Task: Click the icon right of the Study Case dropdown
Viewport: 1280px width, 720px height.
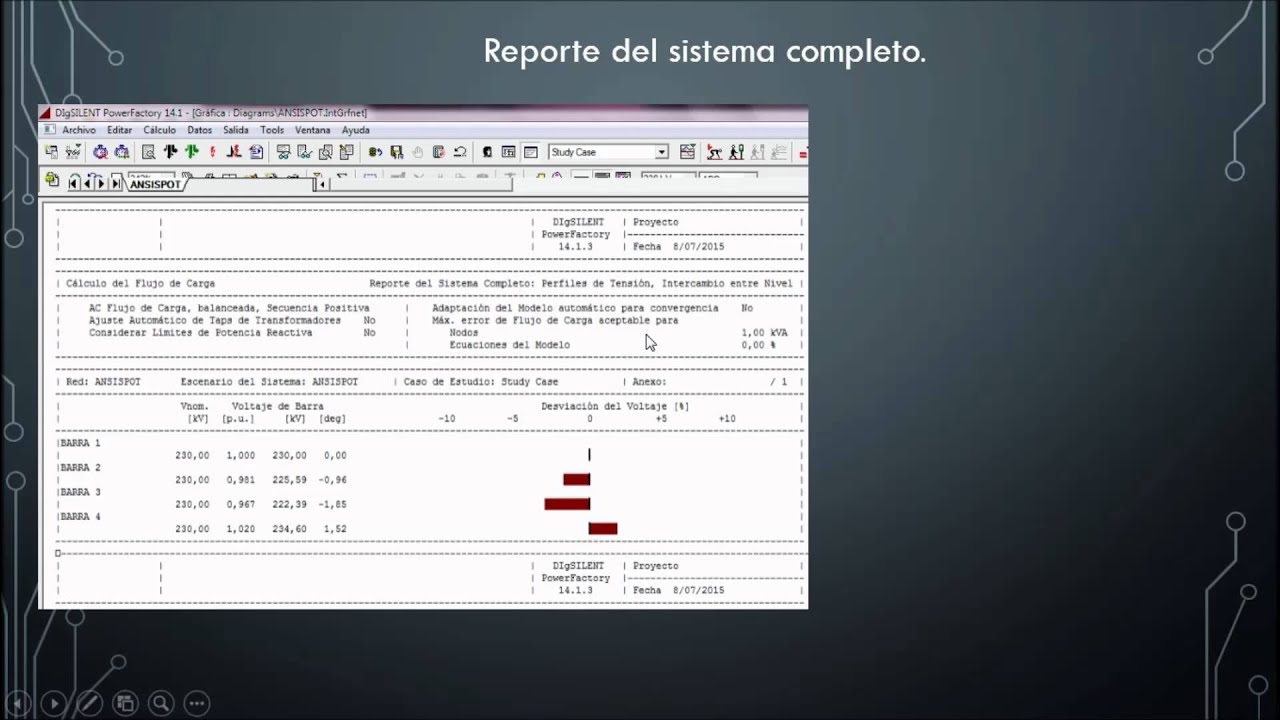Action: point(688,152)
